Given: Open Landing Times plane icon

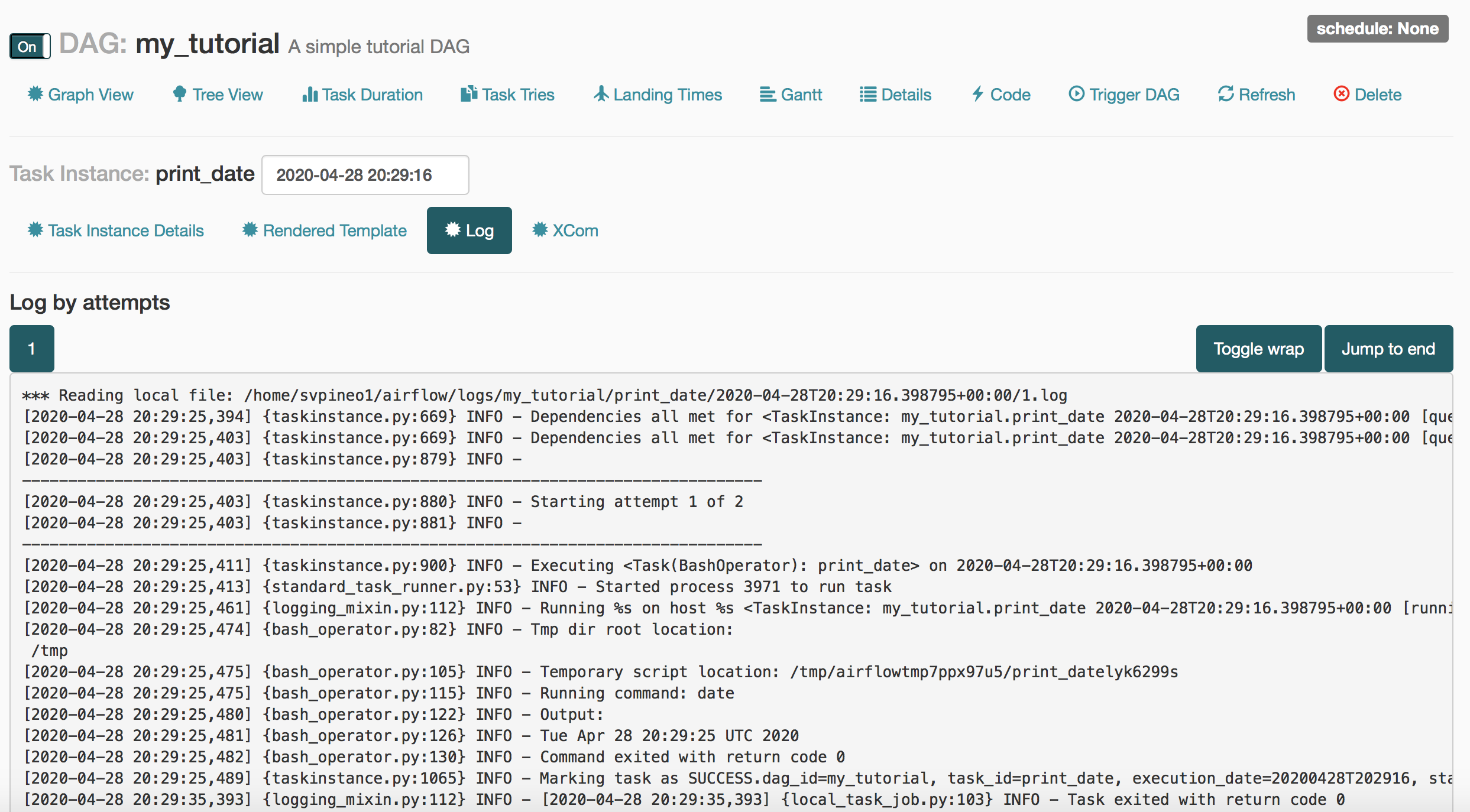Looking at the screenshot, I should (601, 94).
